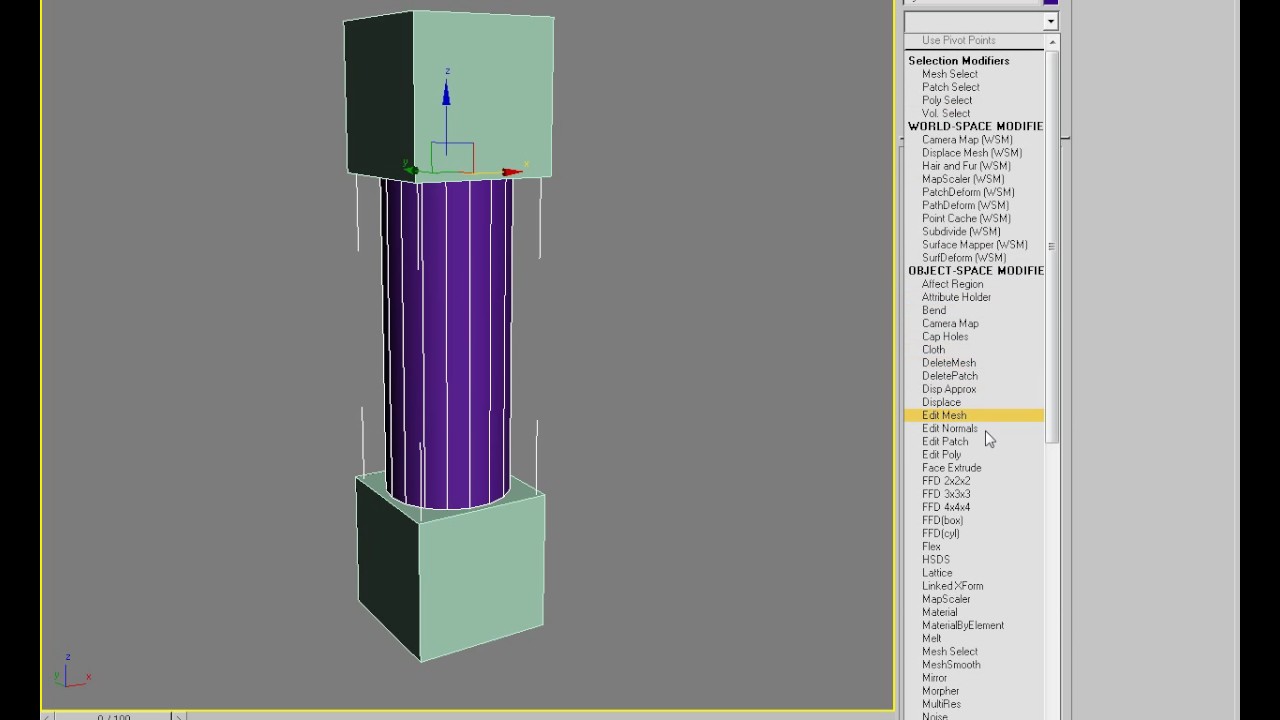Apply Hair and Fur (WSM)

pos(965,166)
